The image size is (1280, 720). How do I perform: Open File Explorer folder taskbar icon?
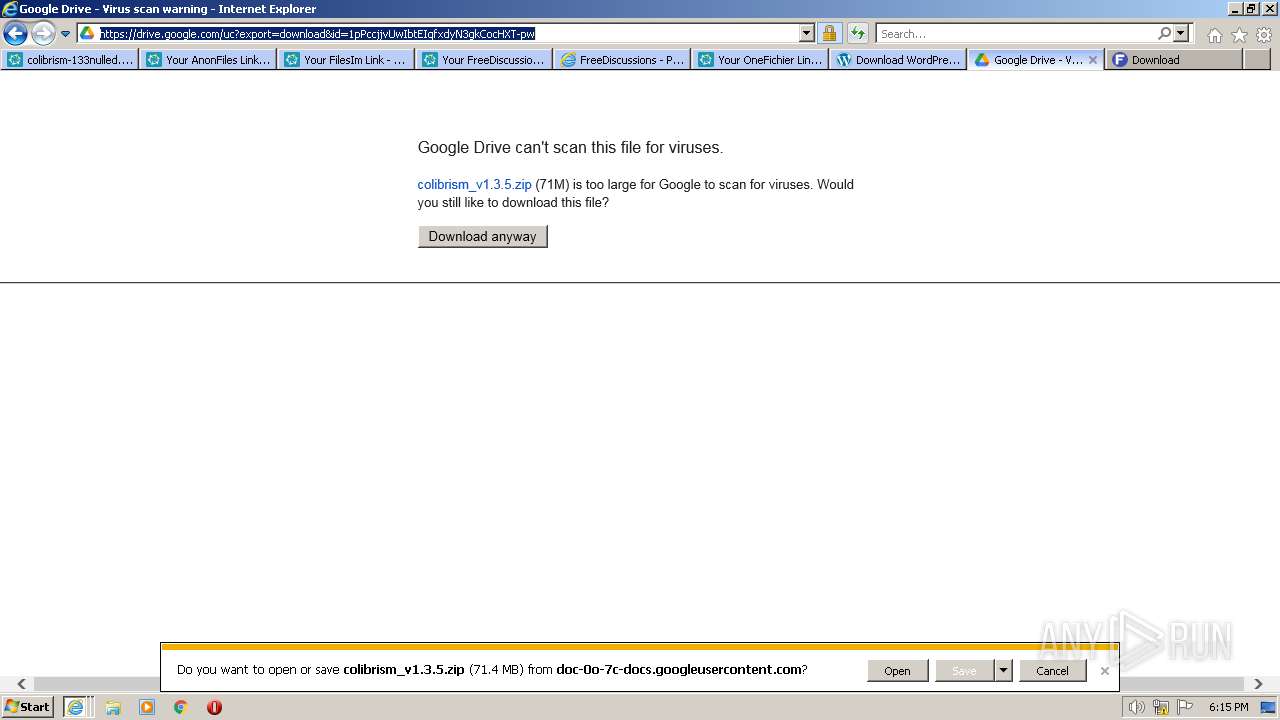(113, 707)
